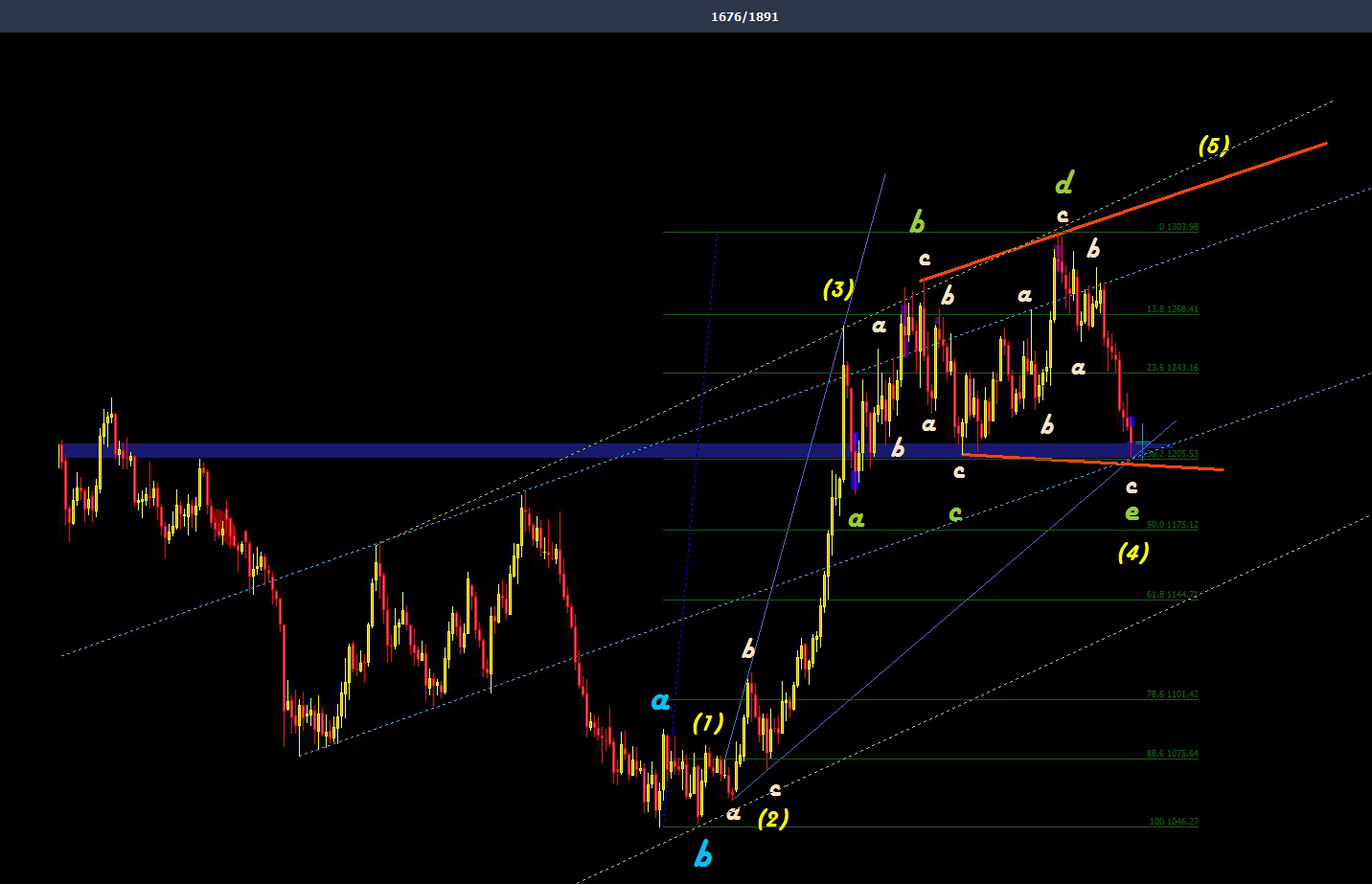
Task: Select the cyan b wave label
Action: click(x=703, y=852)
